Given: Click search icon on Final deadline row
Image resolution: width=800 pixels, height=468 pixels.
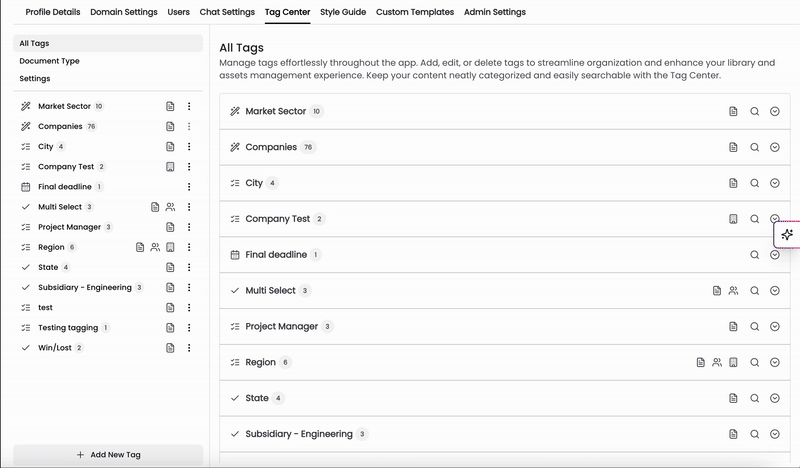Looking at the screenshot, I should [x=754, y=255].
